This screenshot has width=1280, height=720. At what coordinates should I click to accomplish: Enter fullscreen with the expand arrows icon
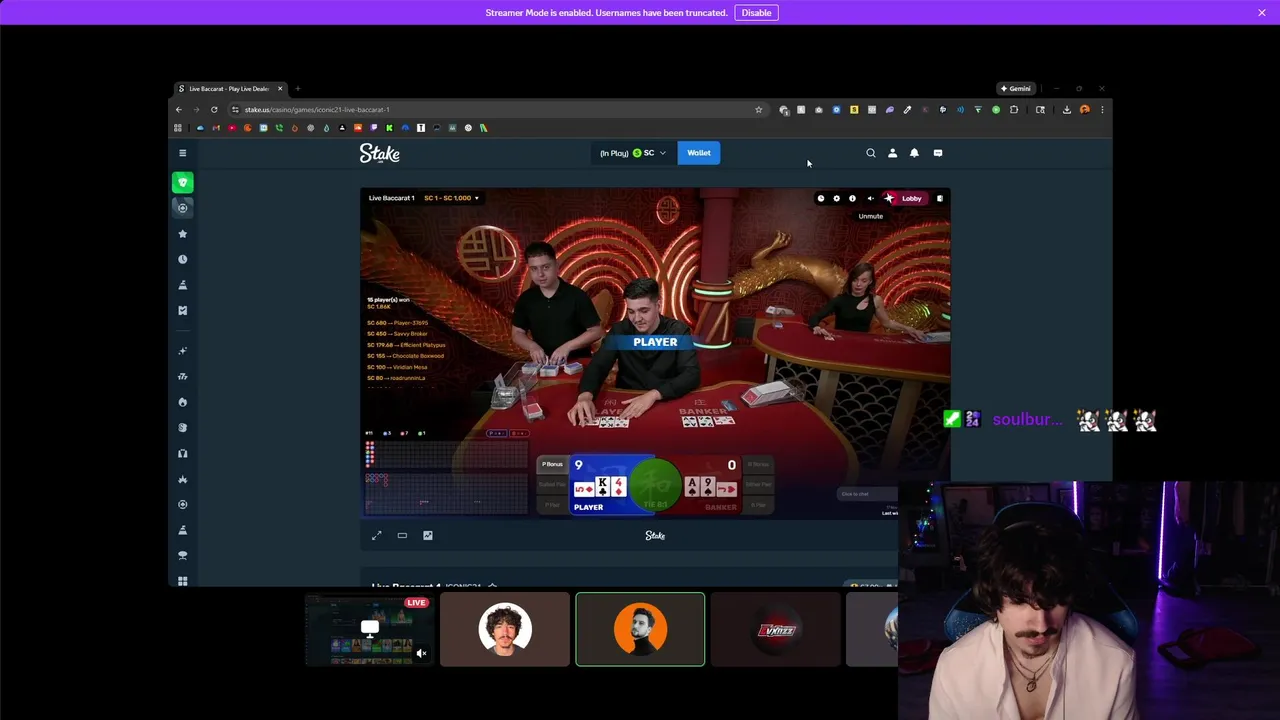[377, 536]
